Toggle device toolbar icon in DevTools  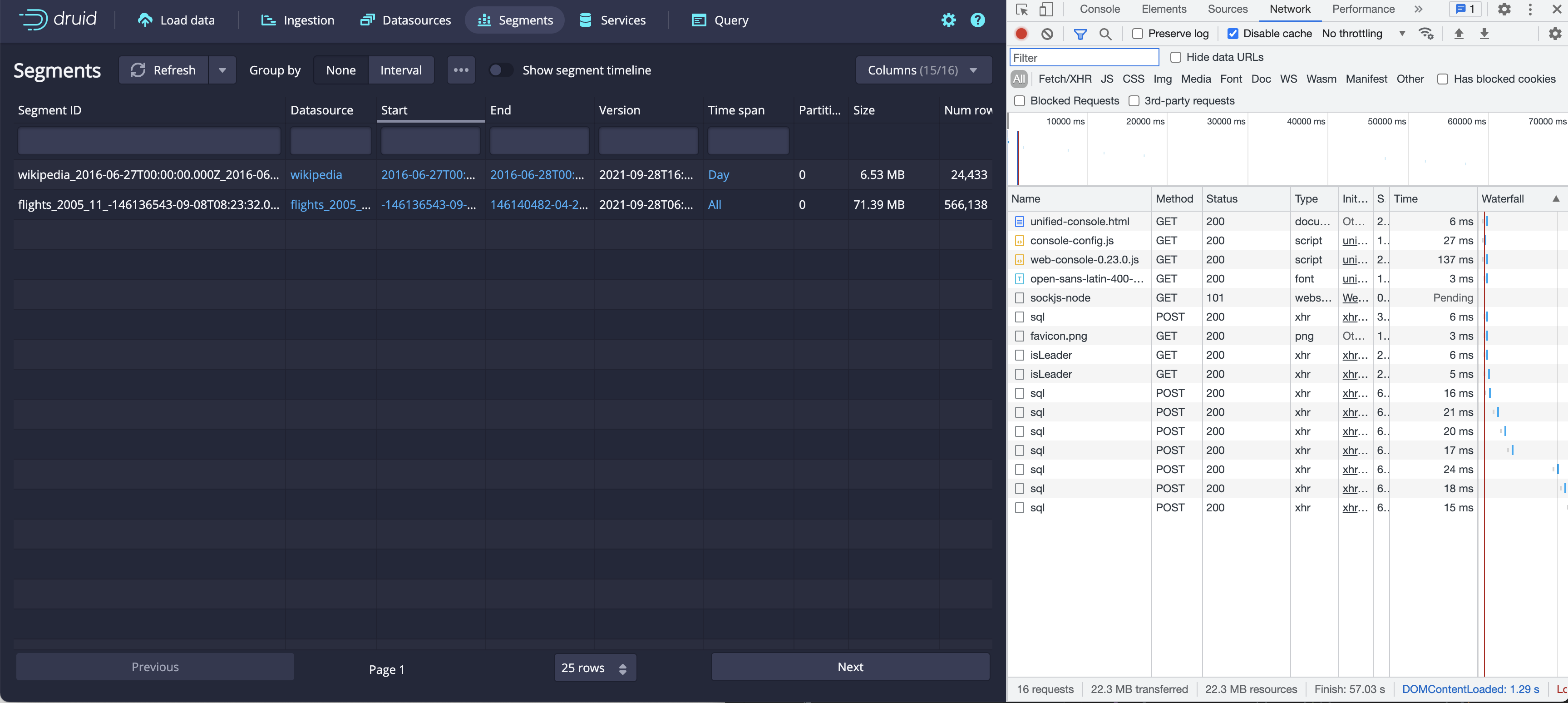(1045, 9)
